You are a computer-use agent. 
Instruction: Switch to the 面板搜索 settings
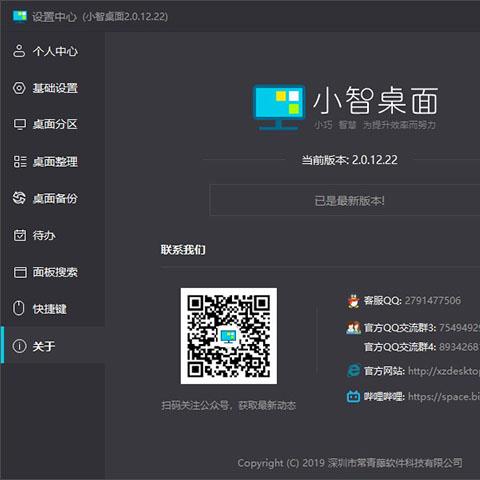[53, 272]
